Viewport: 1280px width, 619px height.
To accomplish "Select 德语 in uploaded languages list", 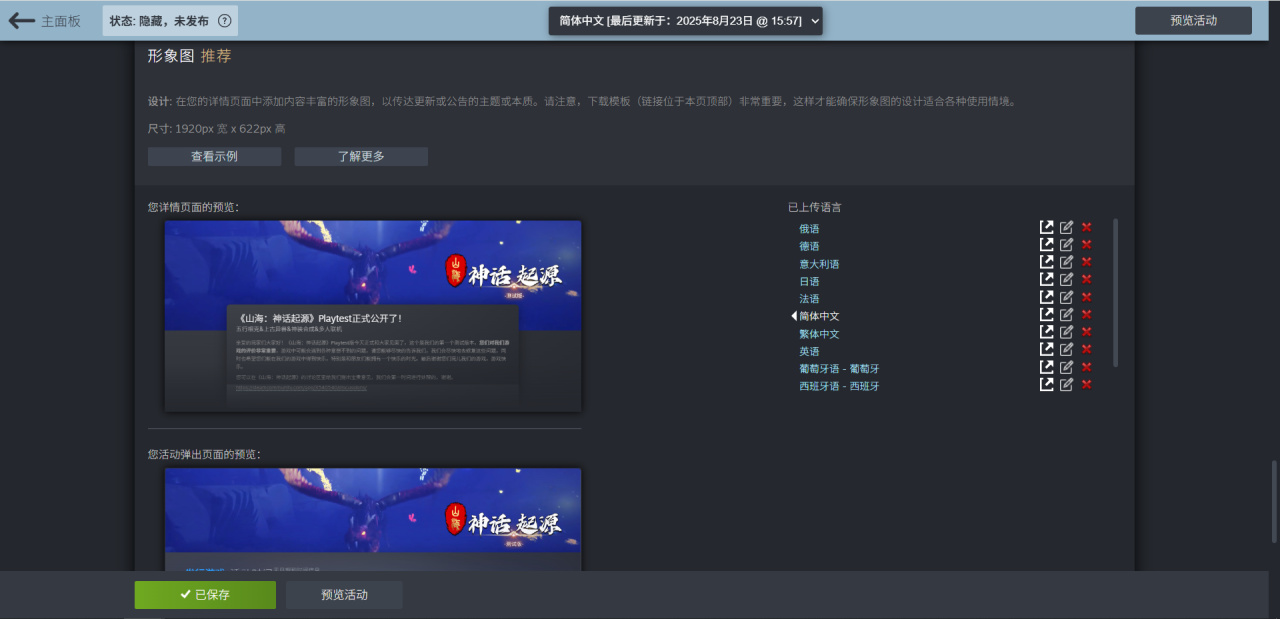I will tap(809, 246).
